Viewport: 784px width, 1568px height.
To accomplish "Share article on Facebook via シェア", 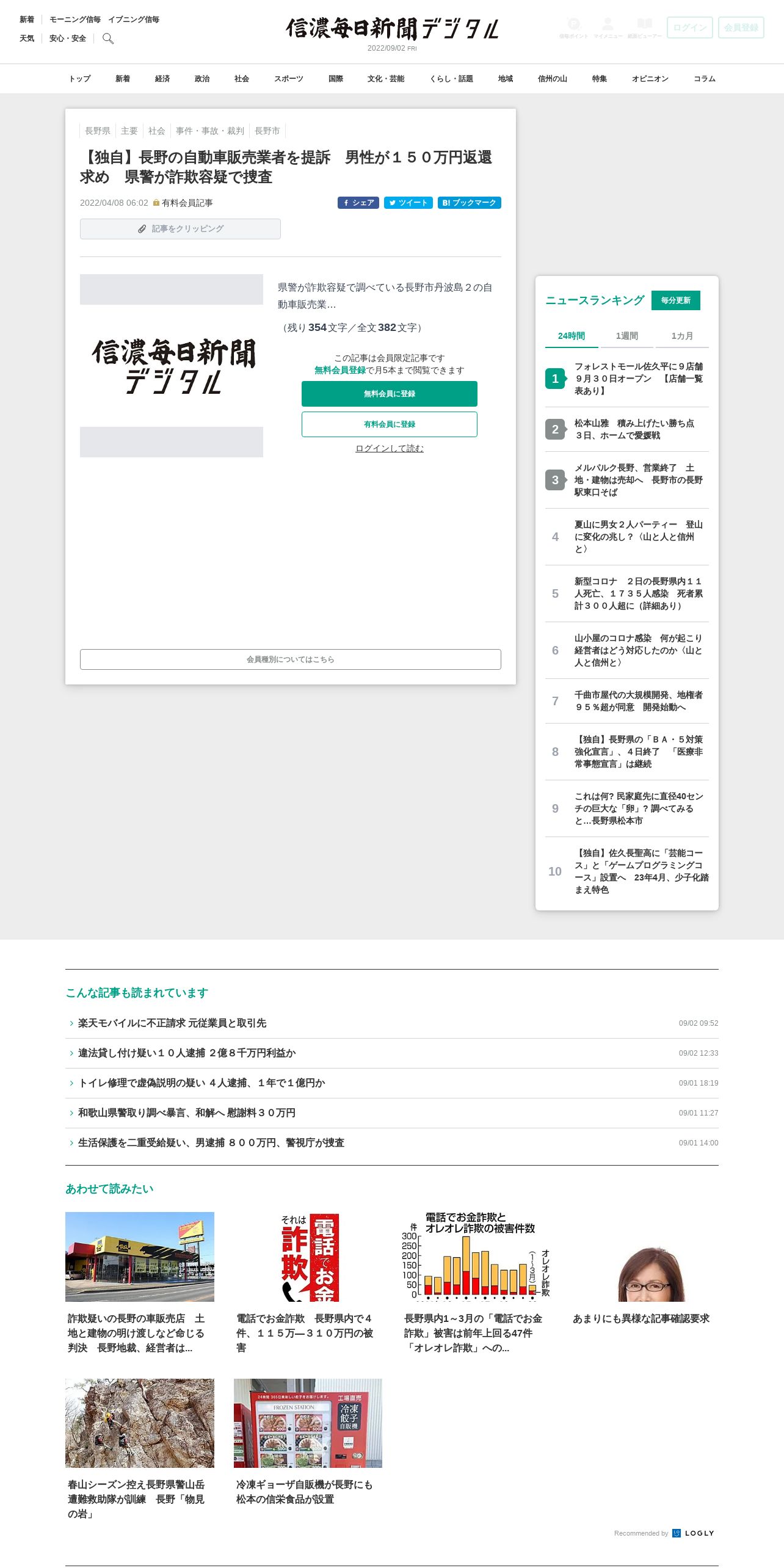I will (358, 203).
